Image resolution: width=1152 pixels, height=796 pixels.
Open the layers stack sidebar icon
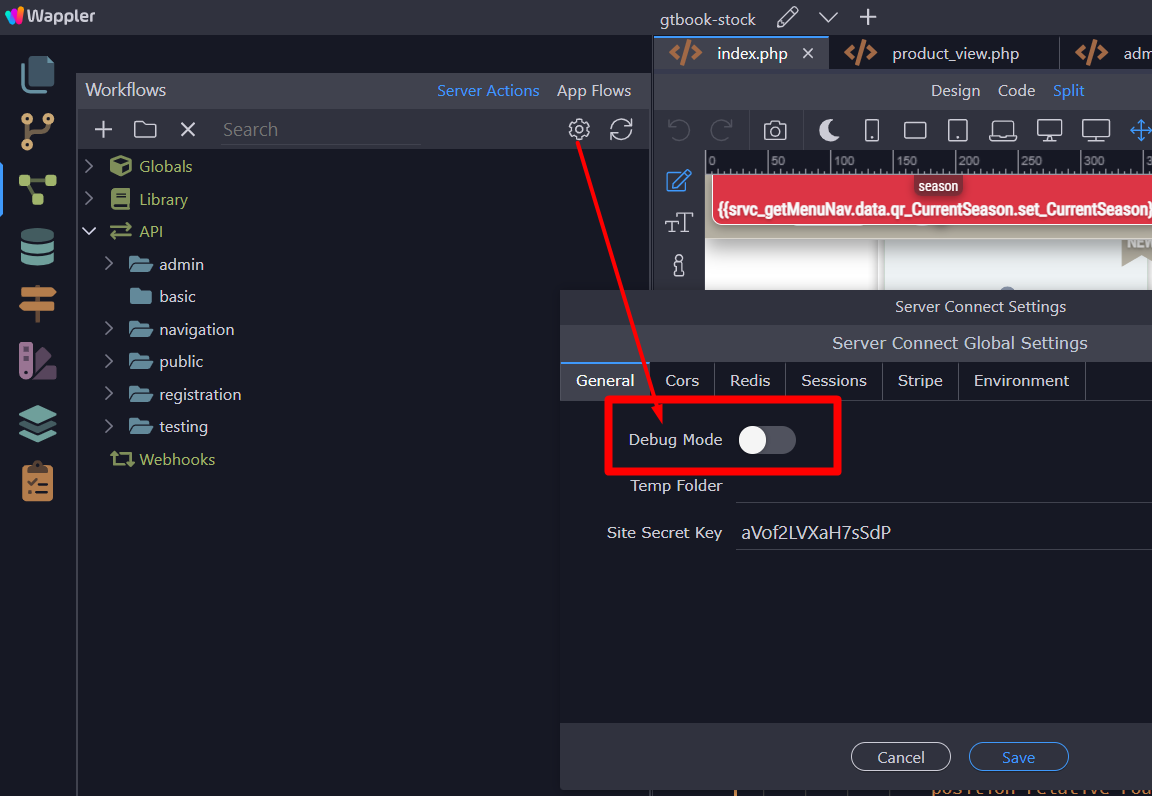tap(37, 424)
